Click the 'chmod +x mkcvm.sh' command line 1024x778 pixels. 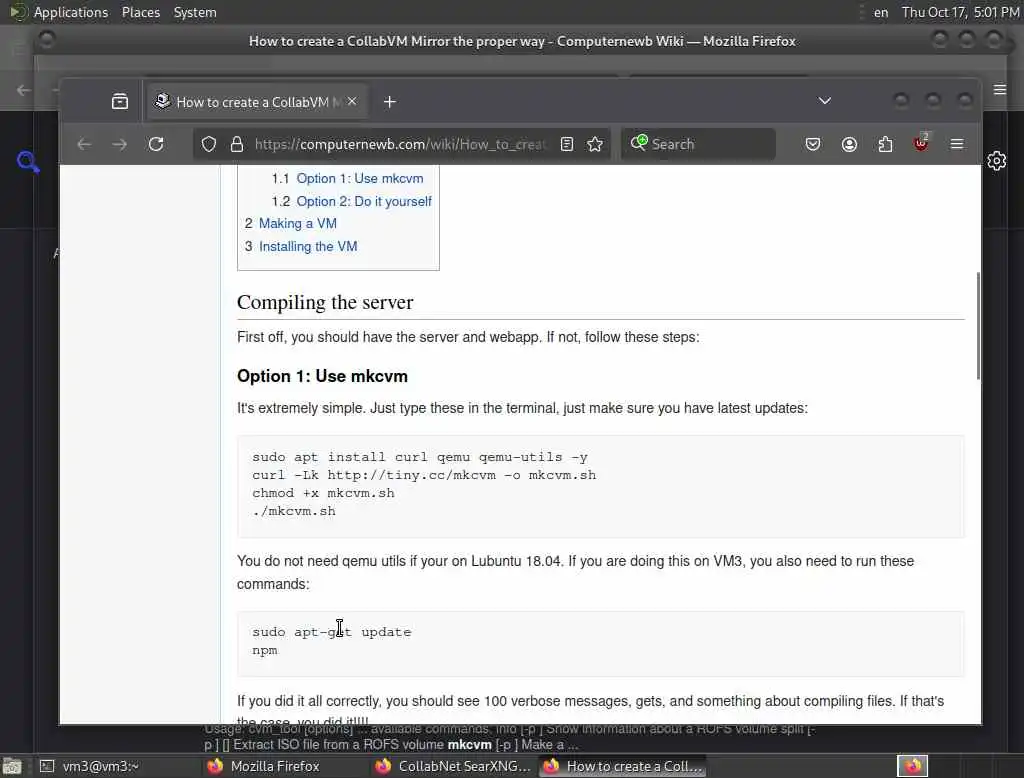click(x=323, y=493)
